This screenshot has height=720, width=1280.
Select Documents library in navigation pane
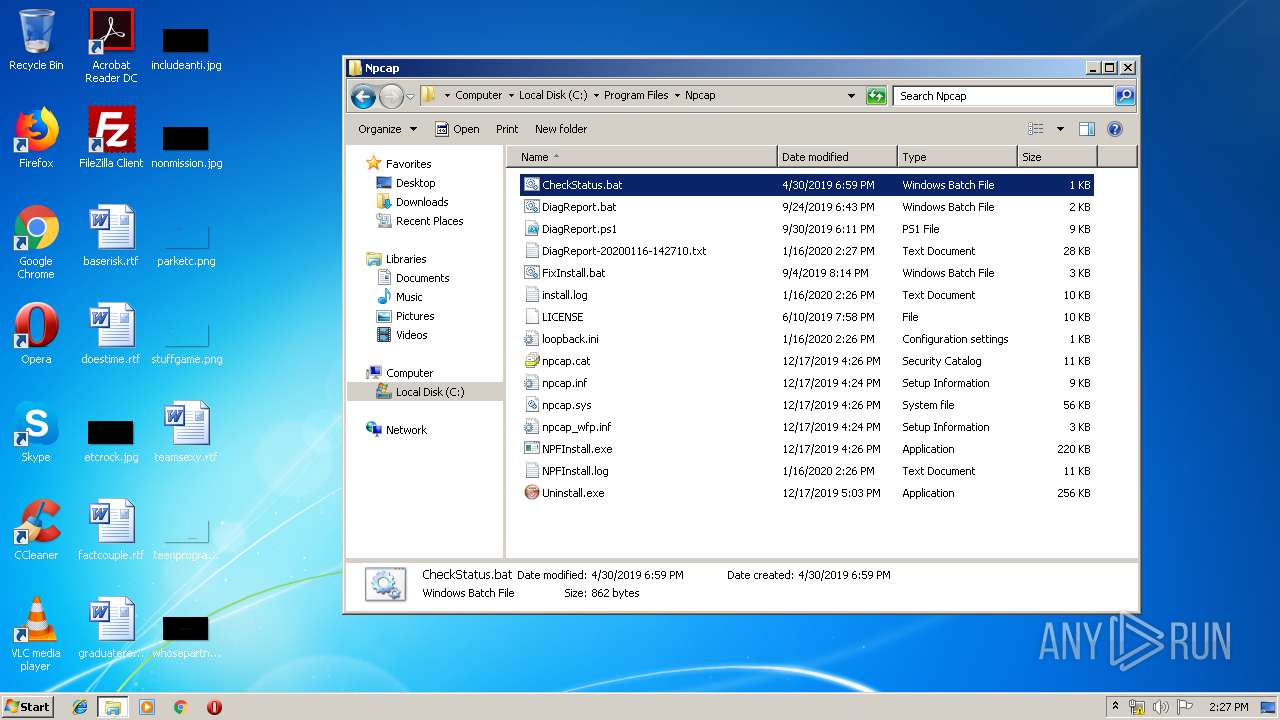[x=422, y=278]
